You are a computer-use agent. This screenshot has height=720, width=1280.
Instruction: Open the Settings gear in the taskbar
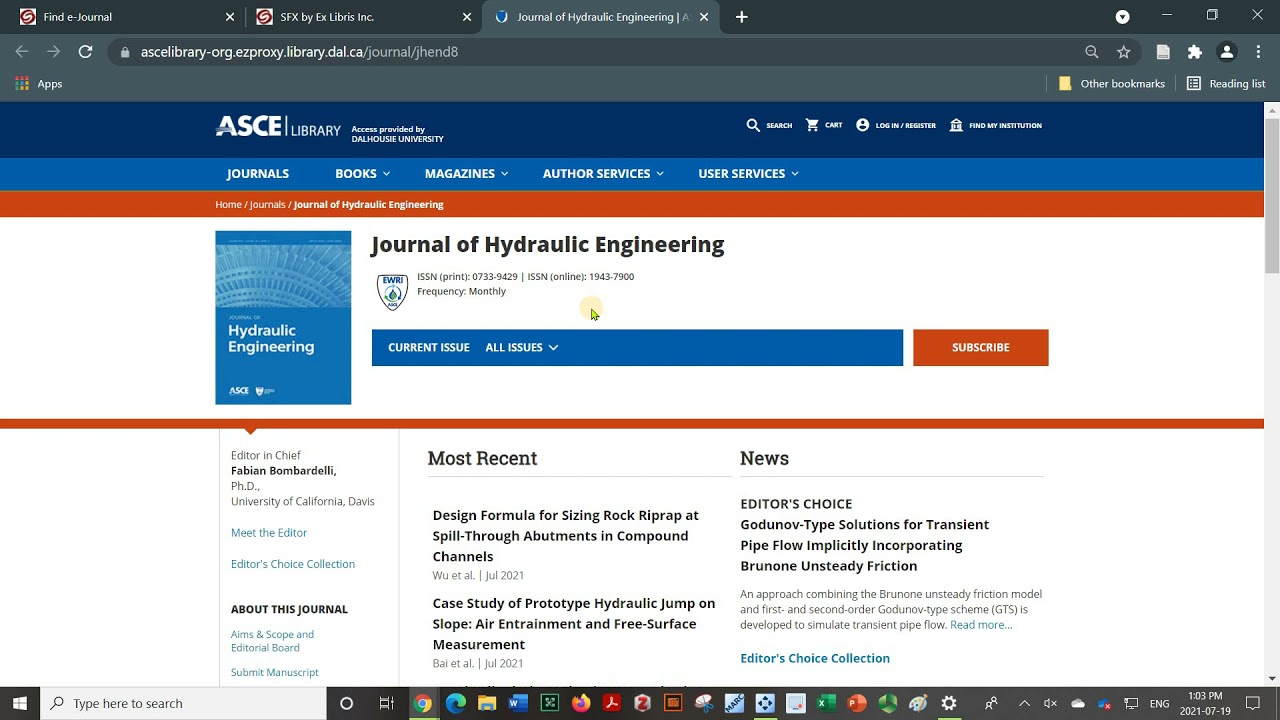(949, 703)
